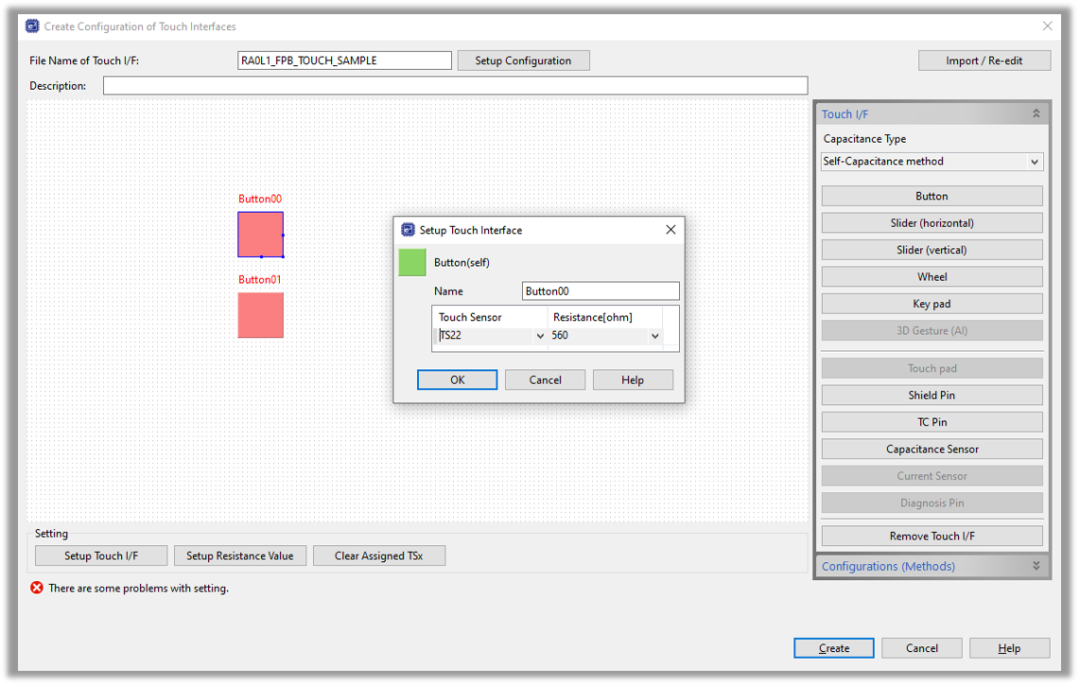
Task: Add a Wheel touch interface
Action: coord(932,276)
